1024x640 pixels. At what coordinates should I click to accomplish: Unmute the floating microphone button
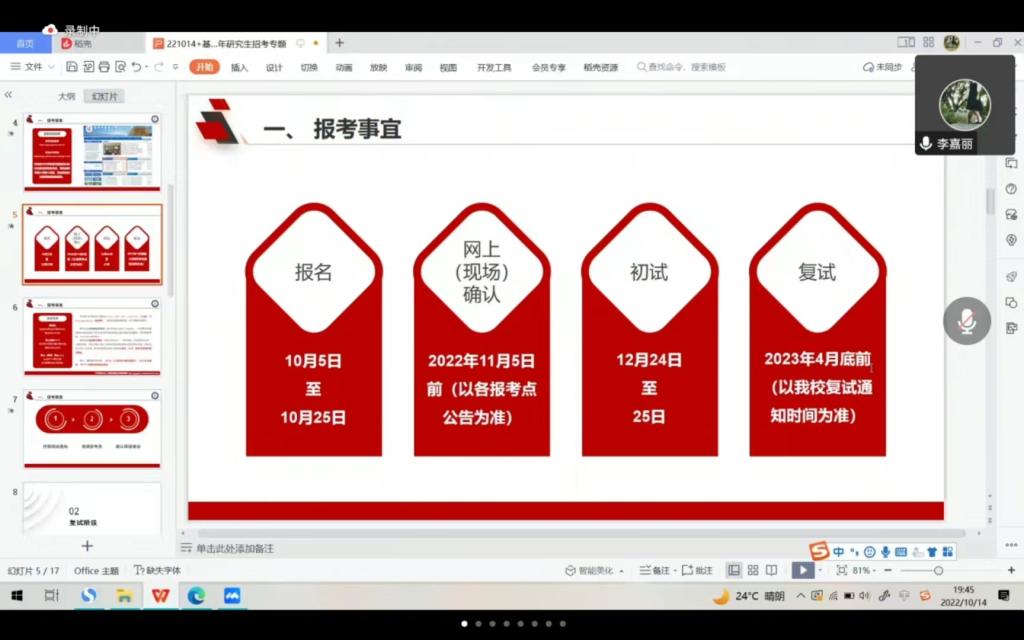966,321
